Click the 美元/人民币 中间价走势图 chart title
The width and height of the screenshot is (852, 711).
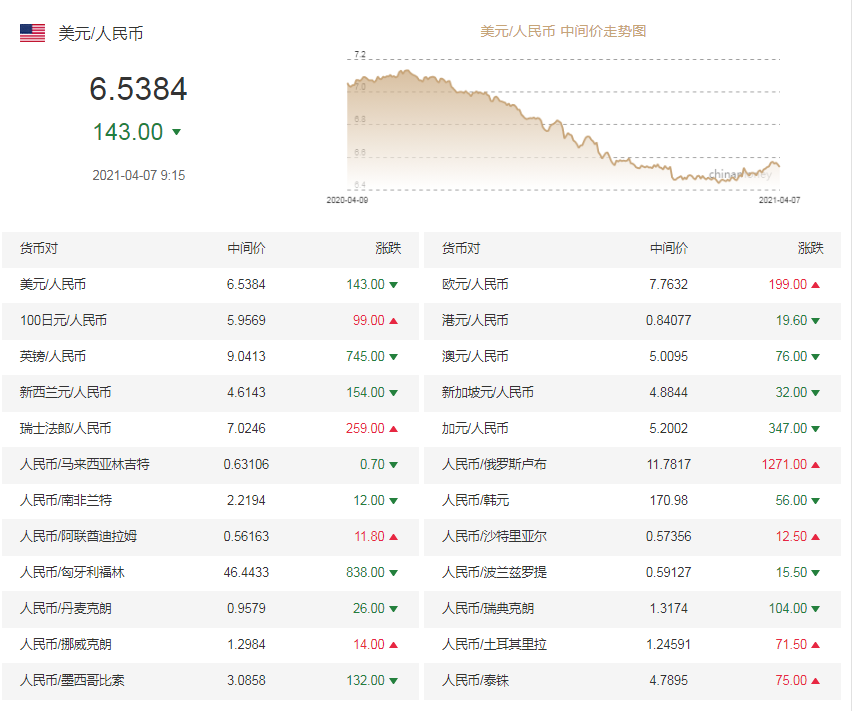[x=563, y=31]
